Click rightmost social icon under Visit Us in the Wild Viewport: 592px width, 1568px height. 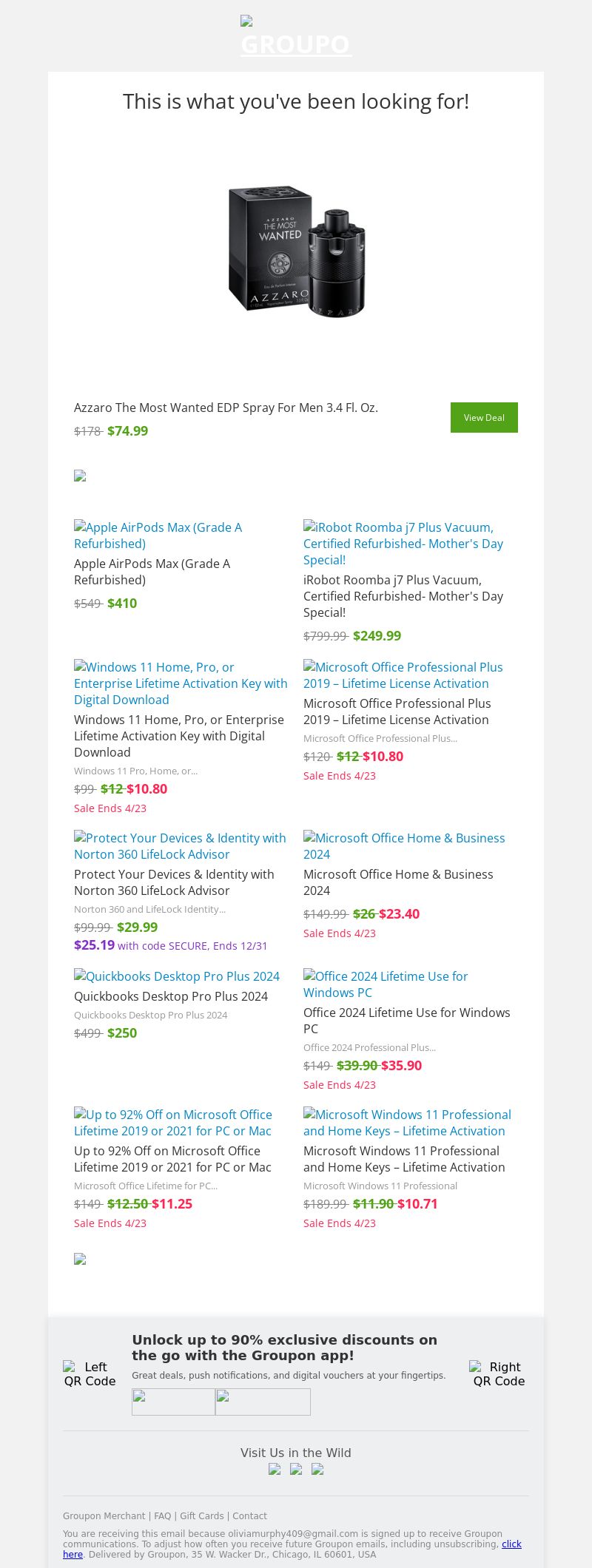coord(317,1470)
